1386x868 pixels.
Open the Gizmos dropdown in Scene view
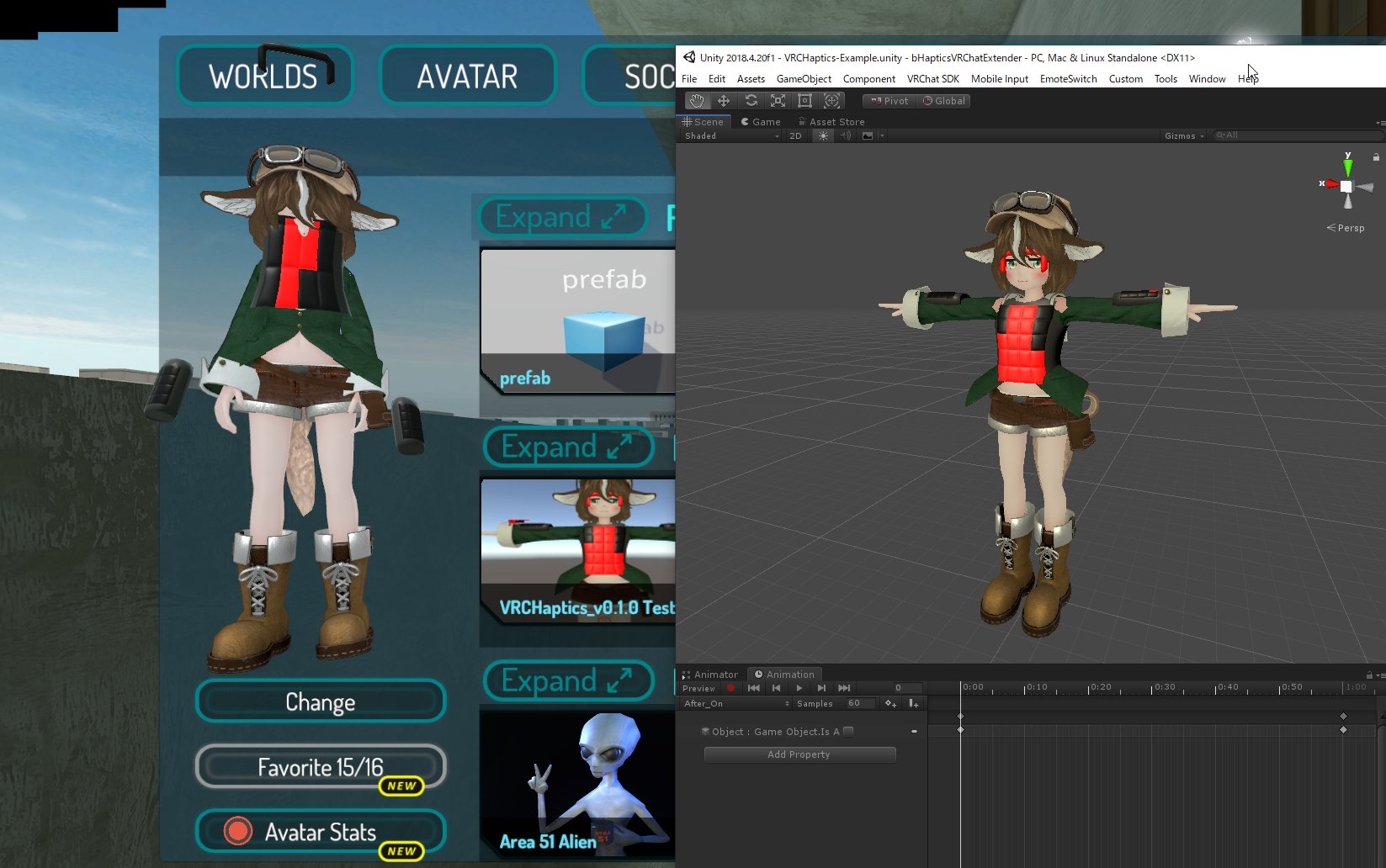pyautogui.click(x=1182, y=135)
